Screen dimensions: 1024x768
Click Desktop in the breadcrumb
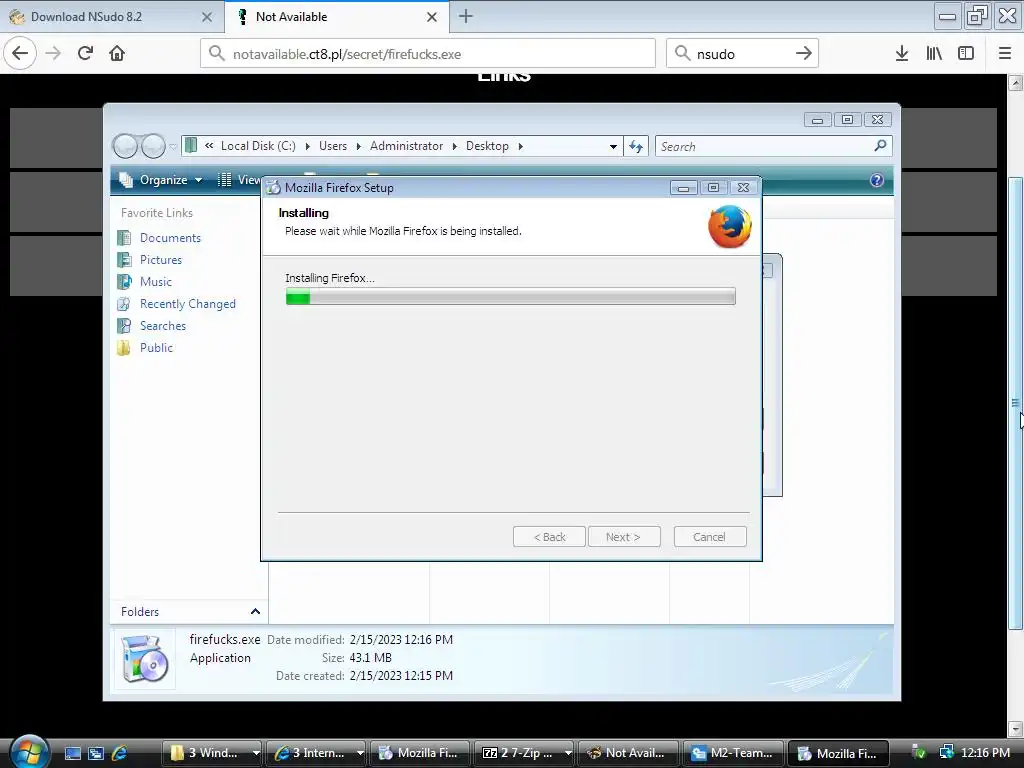click(487, 146)
